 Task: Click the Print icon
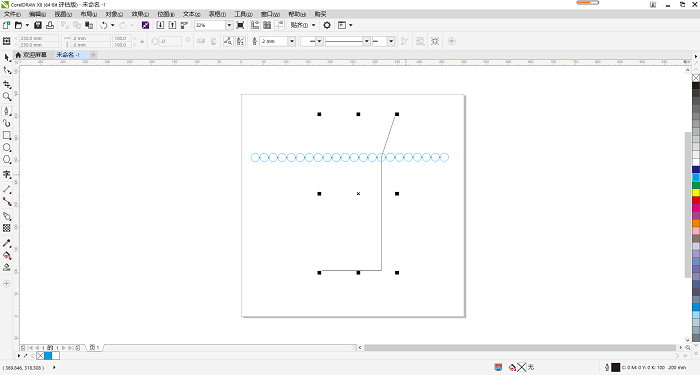(50, 25)
